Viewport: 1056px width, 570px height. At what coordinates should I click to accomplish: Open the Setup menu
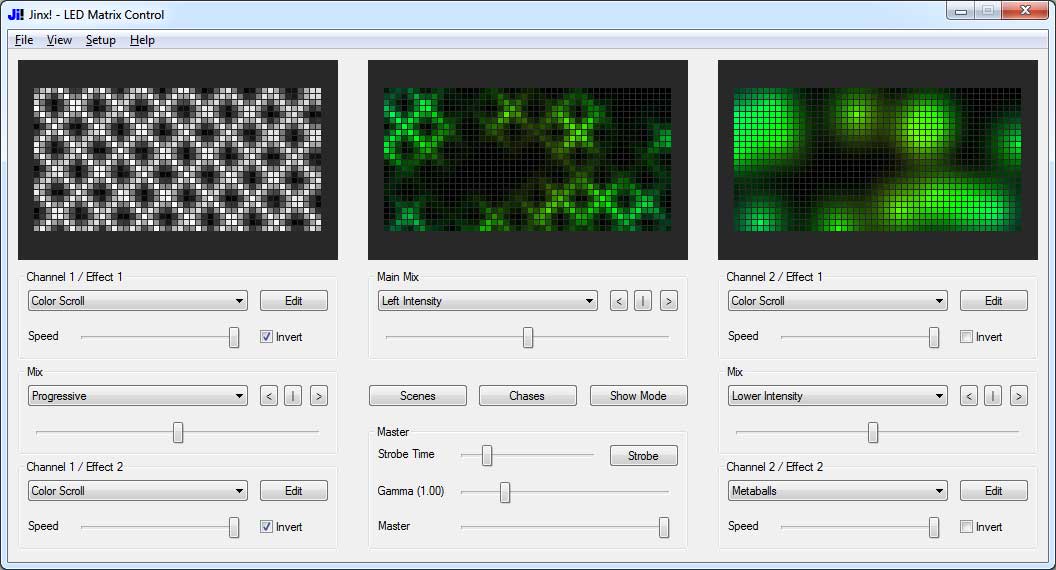click(x=100, y=40)
